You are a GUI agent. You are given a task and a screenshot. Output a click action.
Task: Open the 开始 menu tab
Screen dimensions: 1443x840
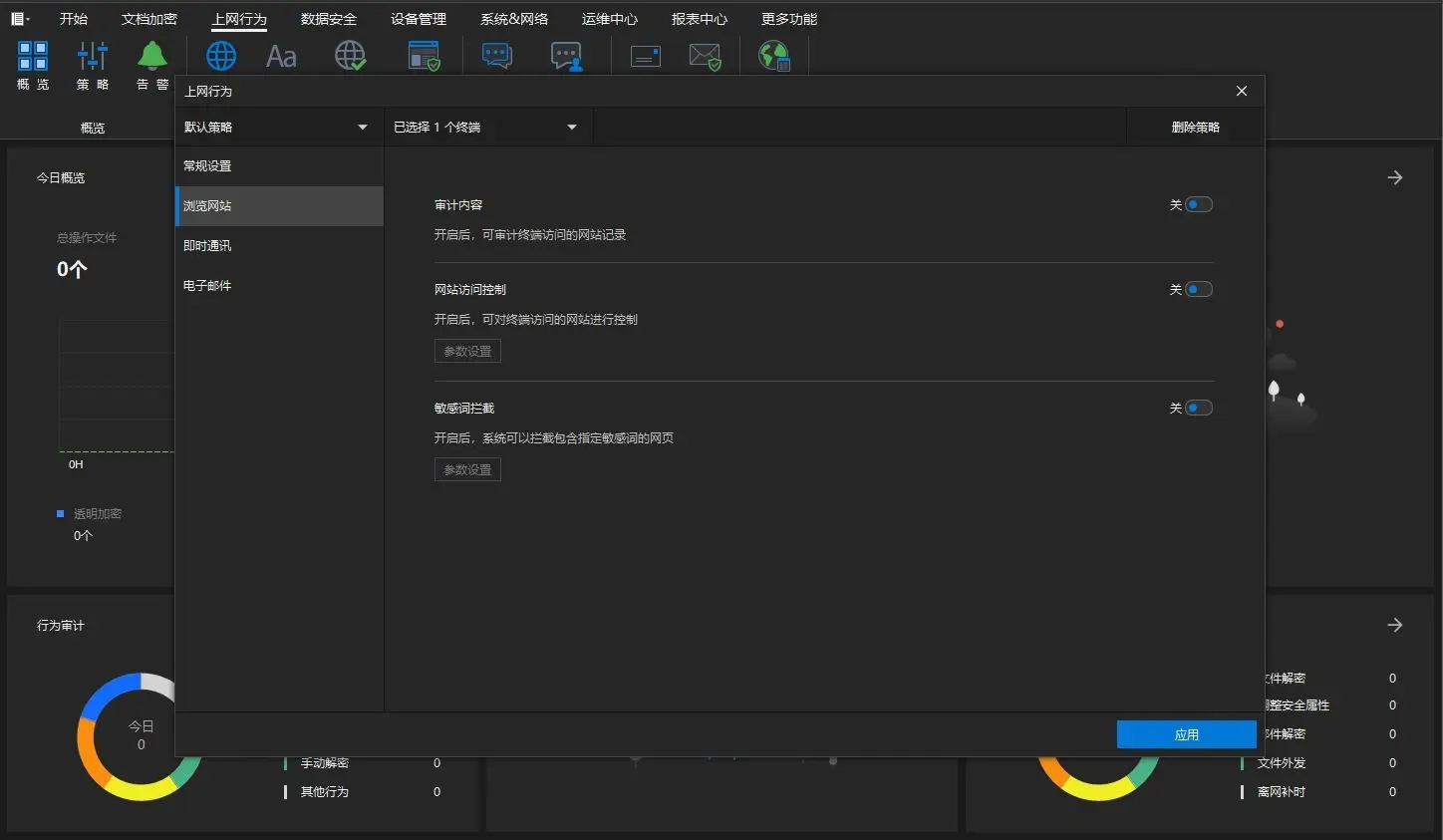coord(74,19)
